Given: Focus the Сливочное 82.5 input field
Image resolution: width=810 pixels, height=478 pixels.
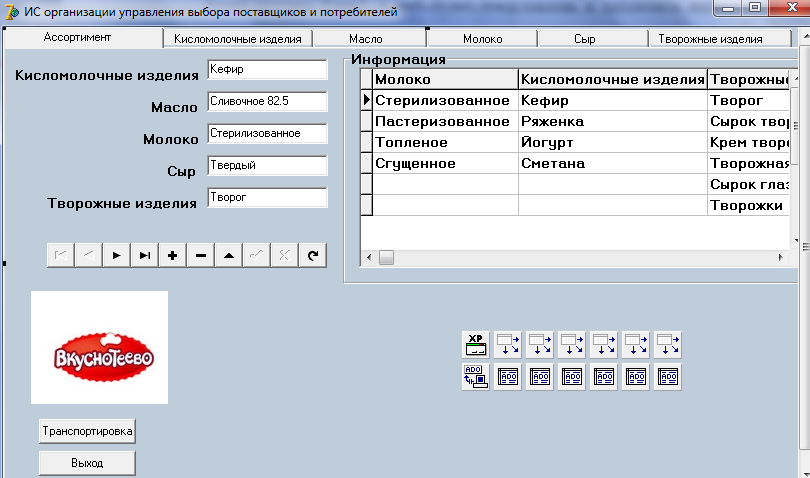Looking at the screenshot, I should coord(268,101).
